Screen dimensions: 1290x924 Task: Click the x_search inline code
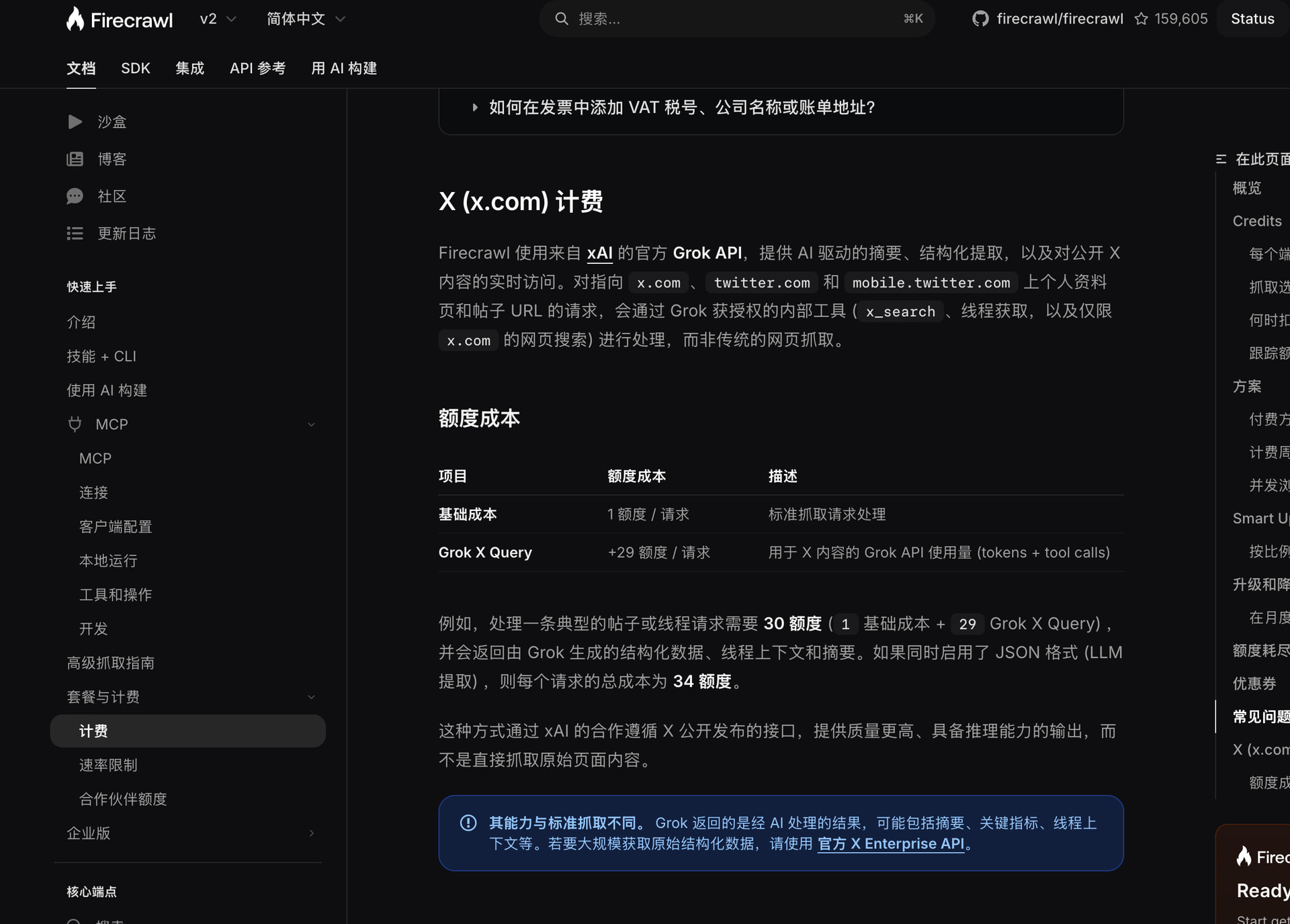[900, 312]
